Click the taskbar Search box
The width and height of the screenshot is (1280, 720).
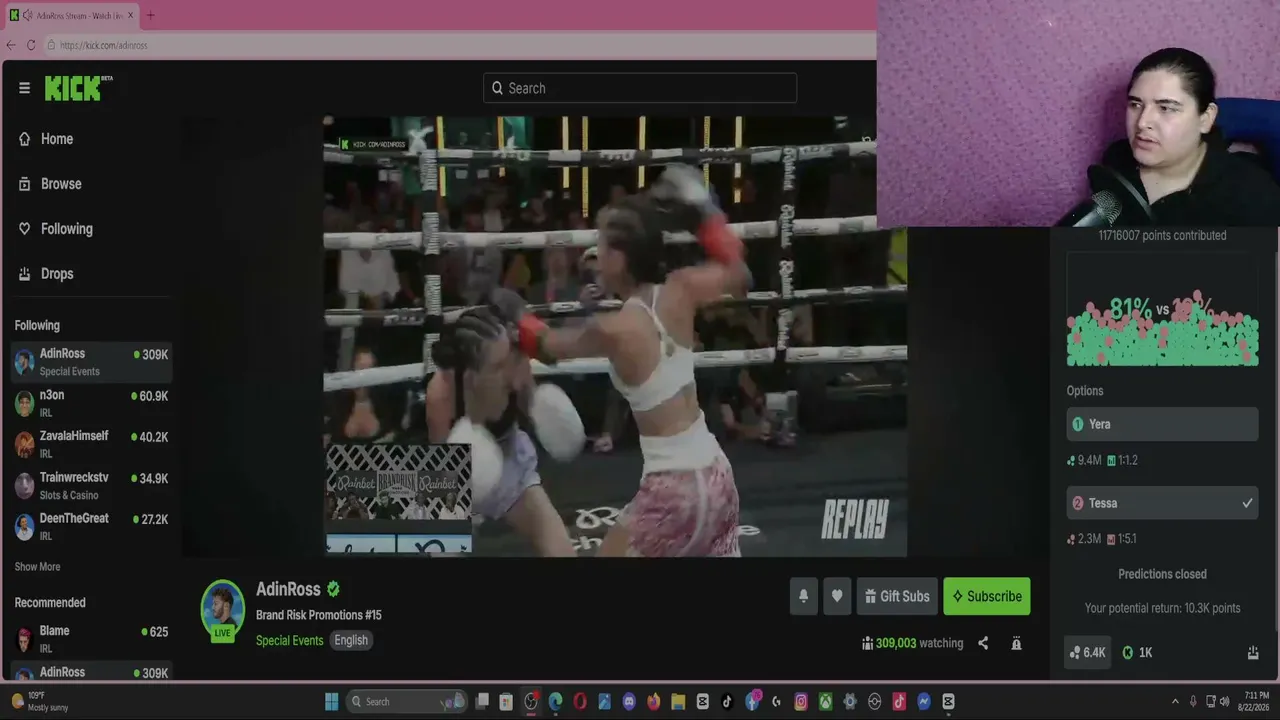406,702
